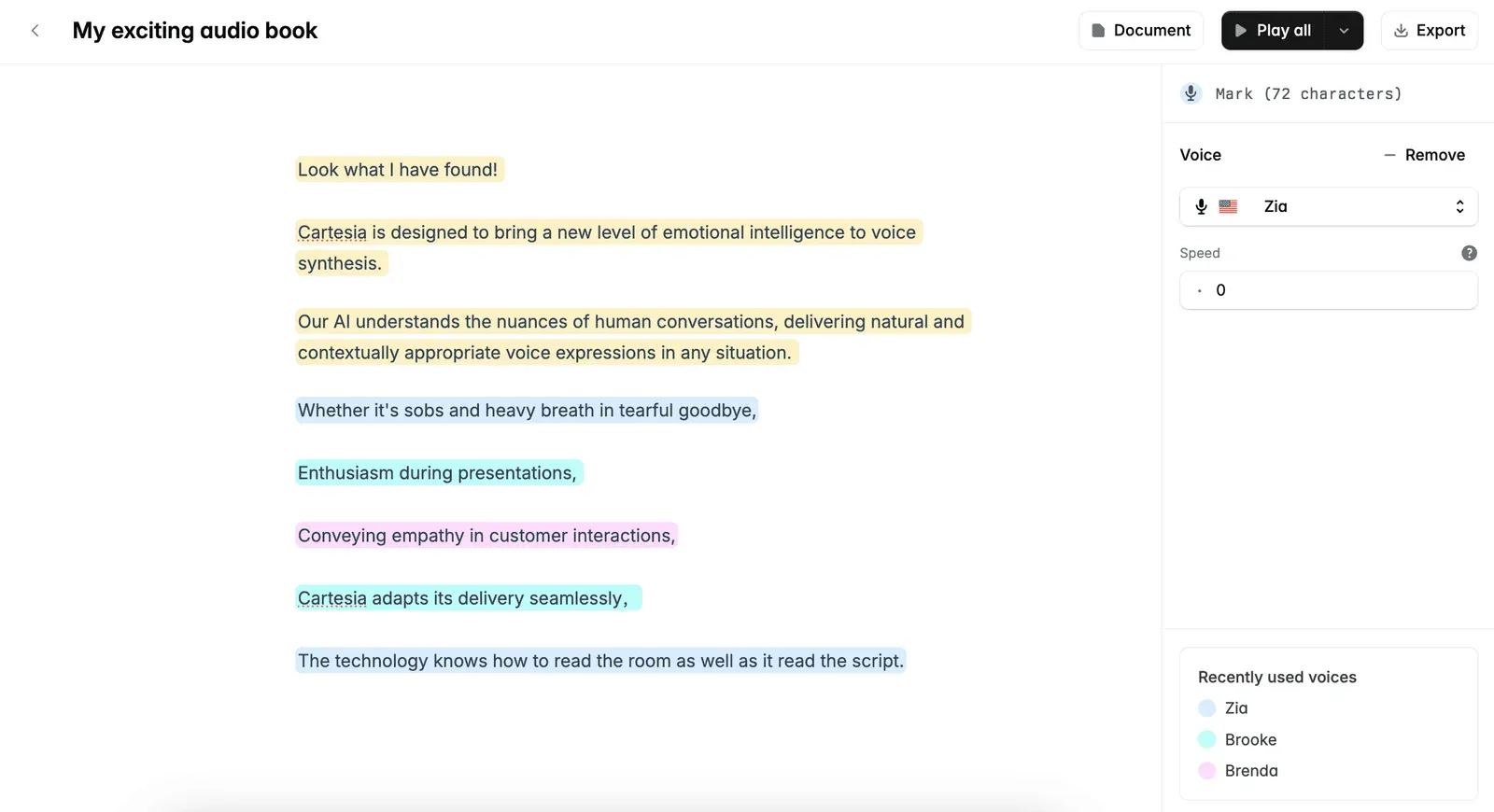The image size is (1494, 812).
Task: Click the microphone icon beside Mark
Action: pos(1191,93)
